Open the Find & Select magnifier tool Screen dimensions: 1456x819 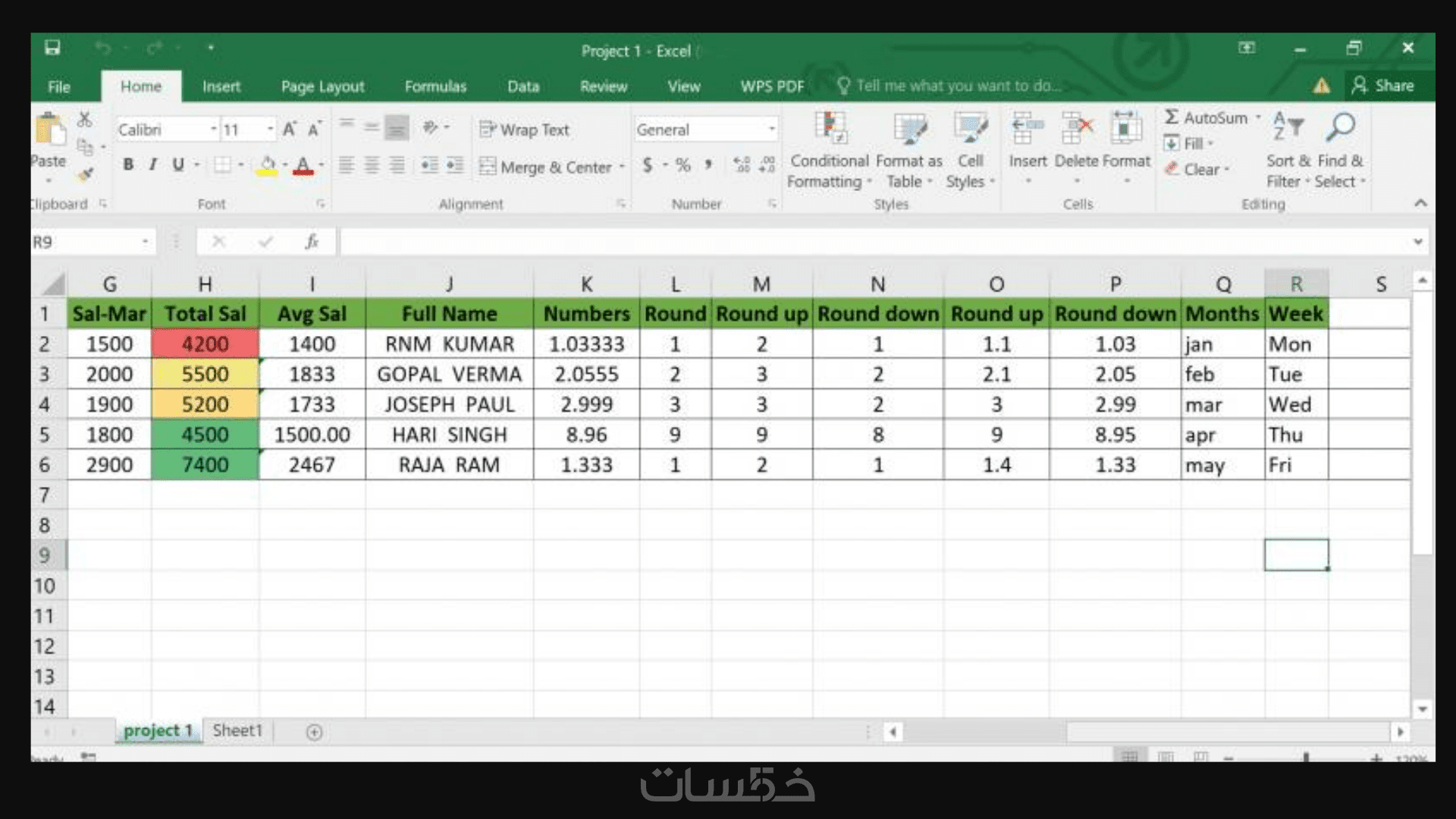tap(1340, 128)
